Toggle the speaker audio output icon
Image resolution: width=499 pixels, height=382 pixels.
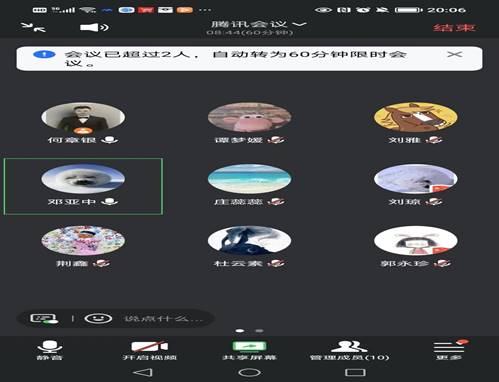(94, 27)
